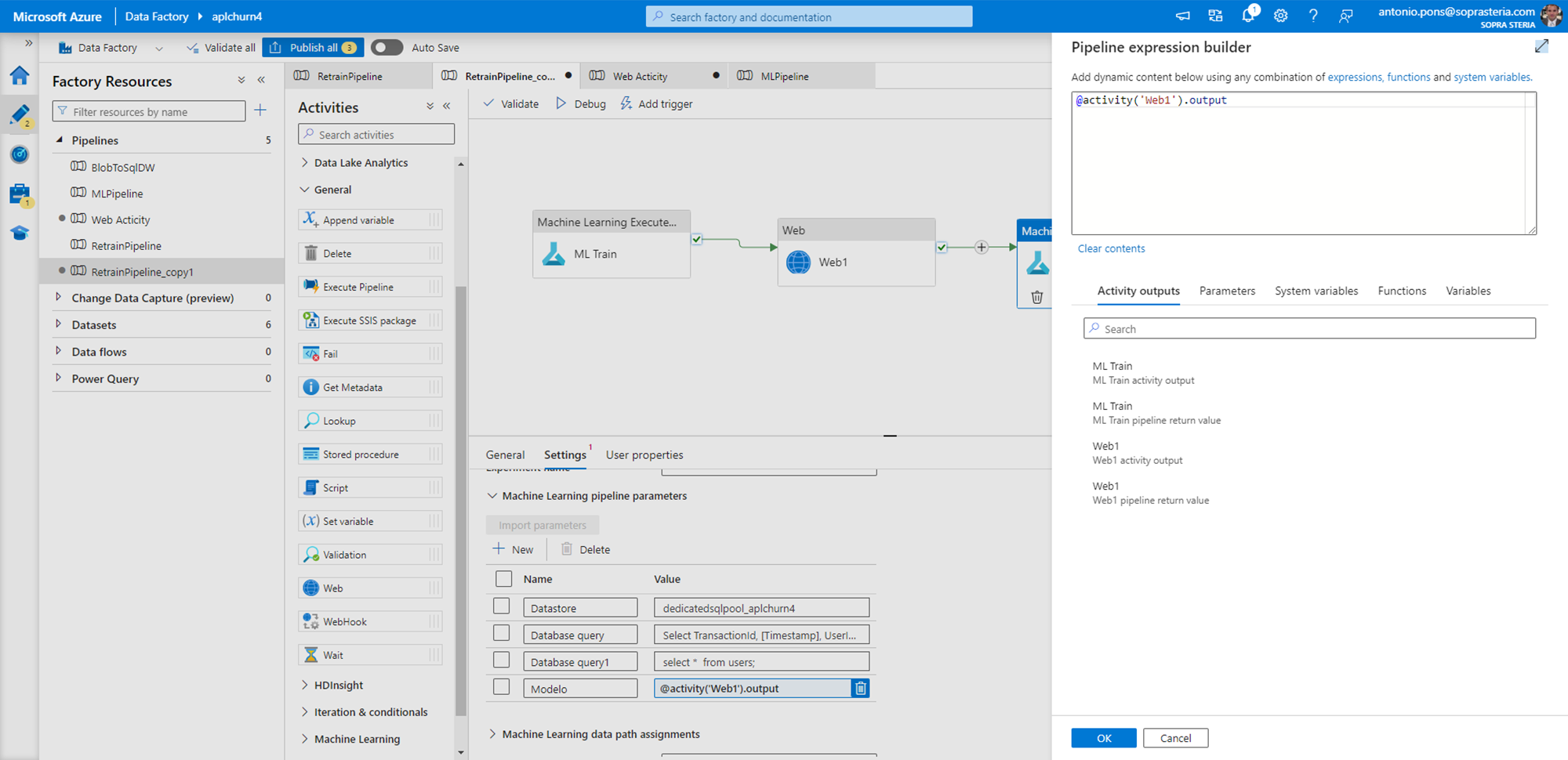Open the MLPipeline editor tab
This screenshot has height=760, width=1568.
801,76
